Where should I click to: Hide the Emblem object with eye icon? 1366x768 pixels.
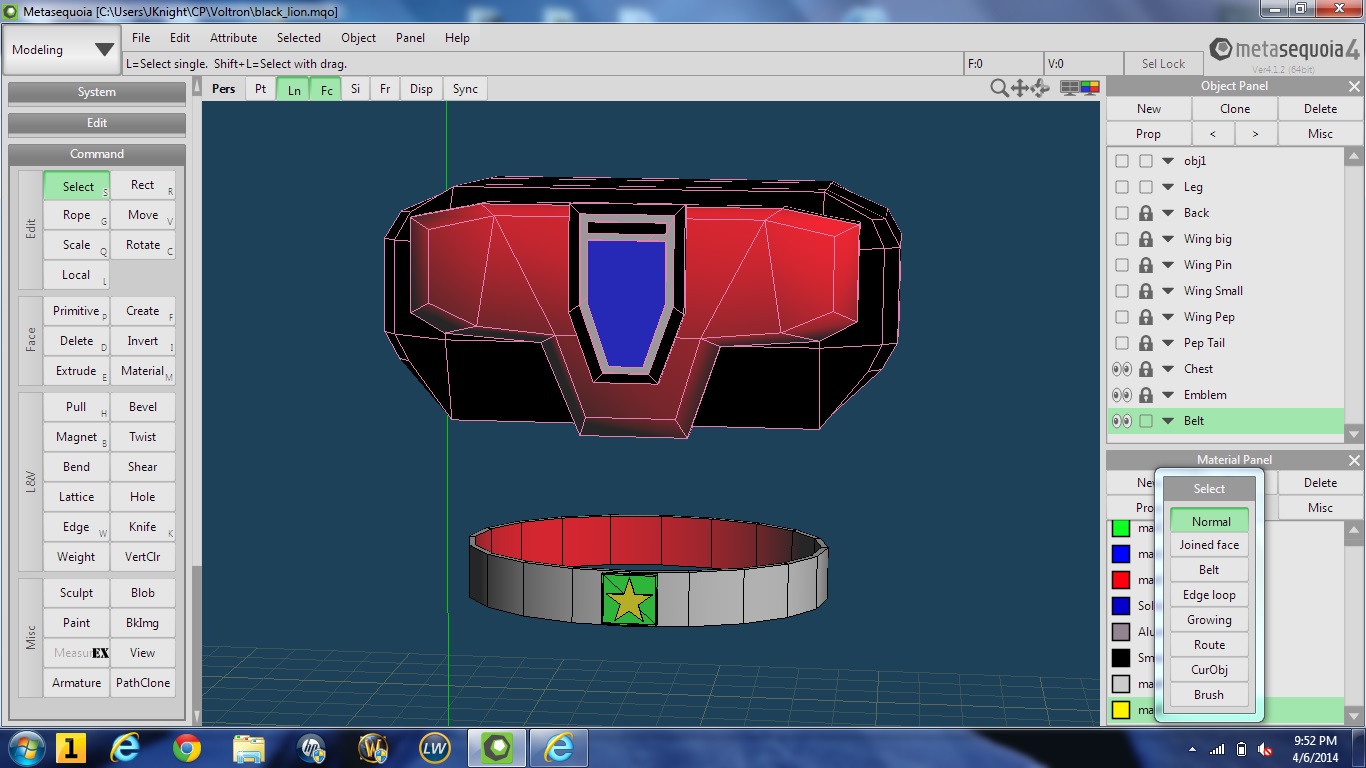pos(1122,395)
